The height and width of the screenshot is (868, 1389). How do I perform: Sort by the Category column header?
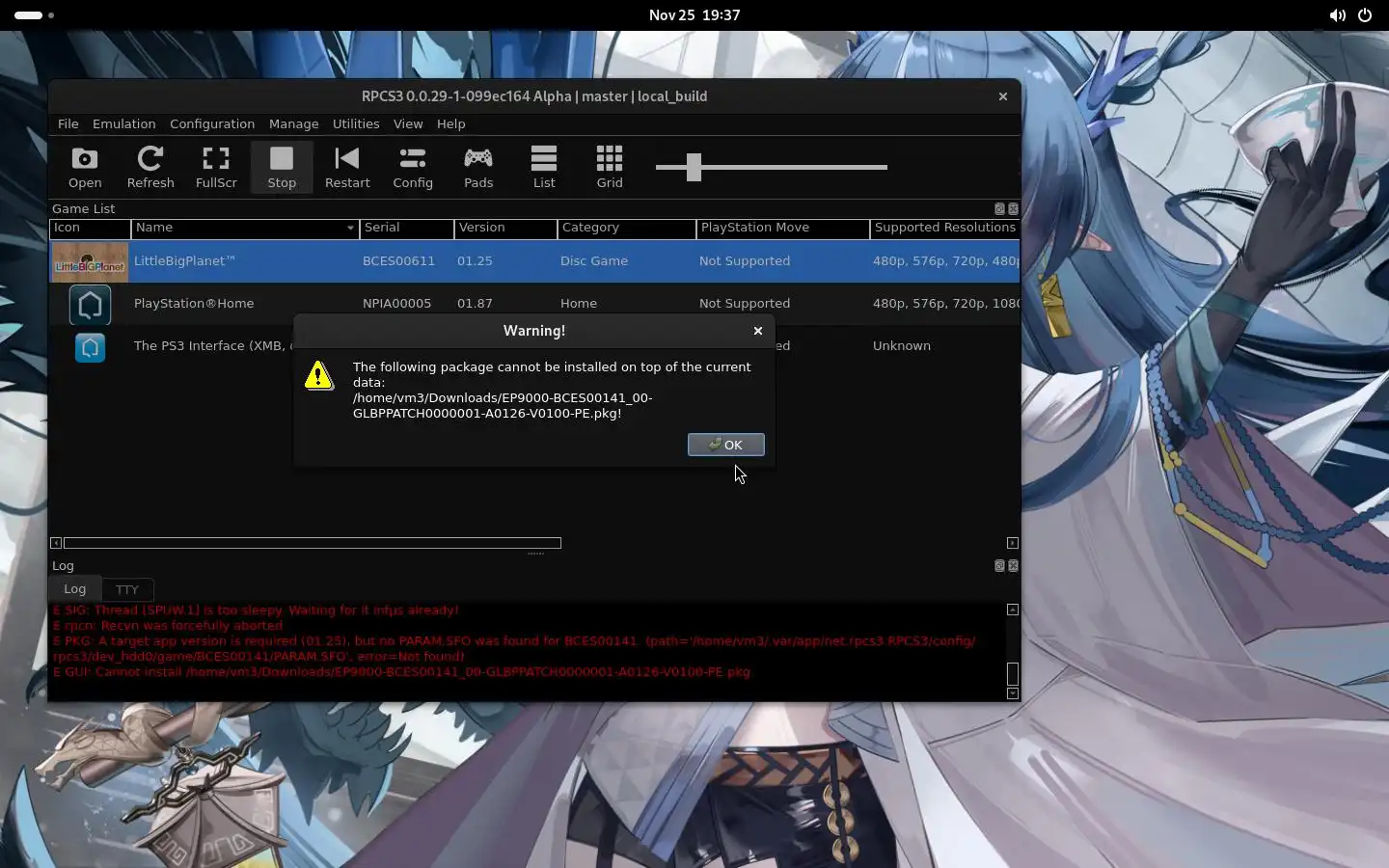coord(627,228)
